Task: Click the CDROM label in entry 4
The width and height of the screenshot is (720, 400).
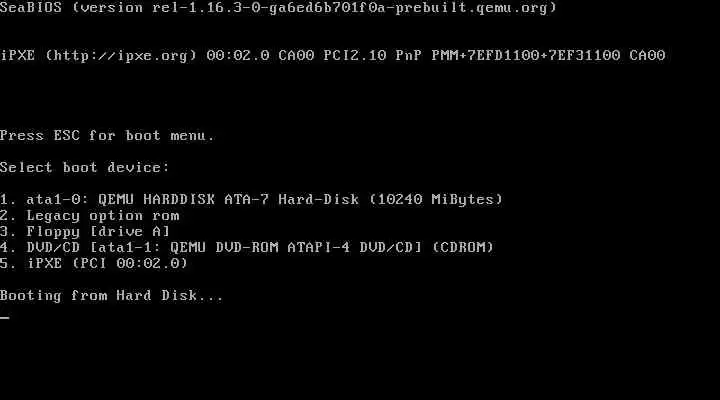Action: pos(463,247)
